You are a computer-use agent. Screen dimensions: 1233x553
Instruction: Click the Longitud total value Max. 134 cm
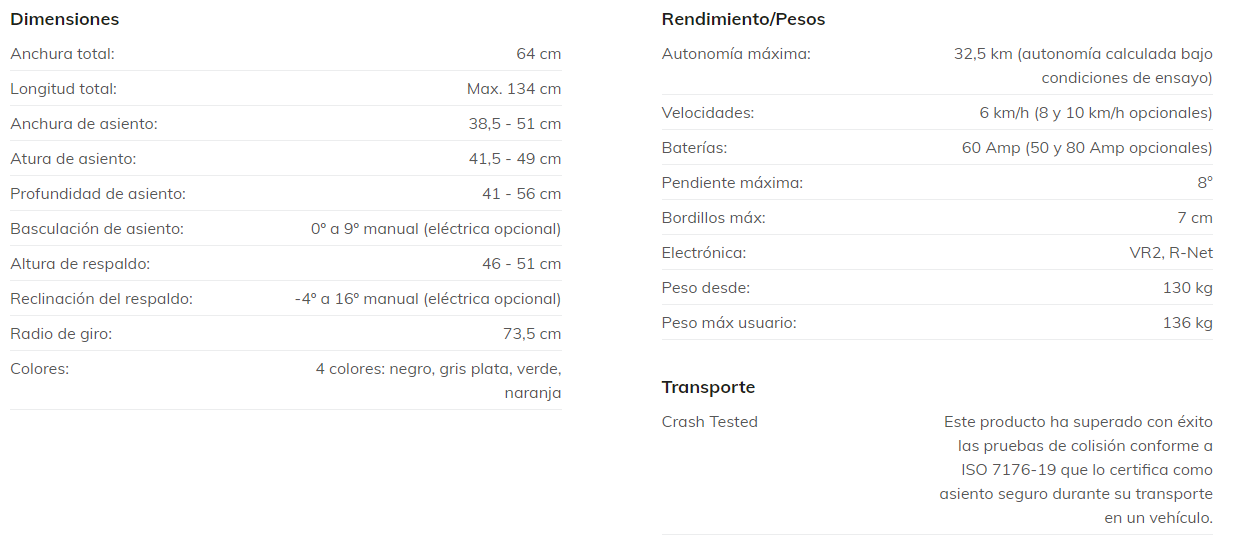coord(513,88)
